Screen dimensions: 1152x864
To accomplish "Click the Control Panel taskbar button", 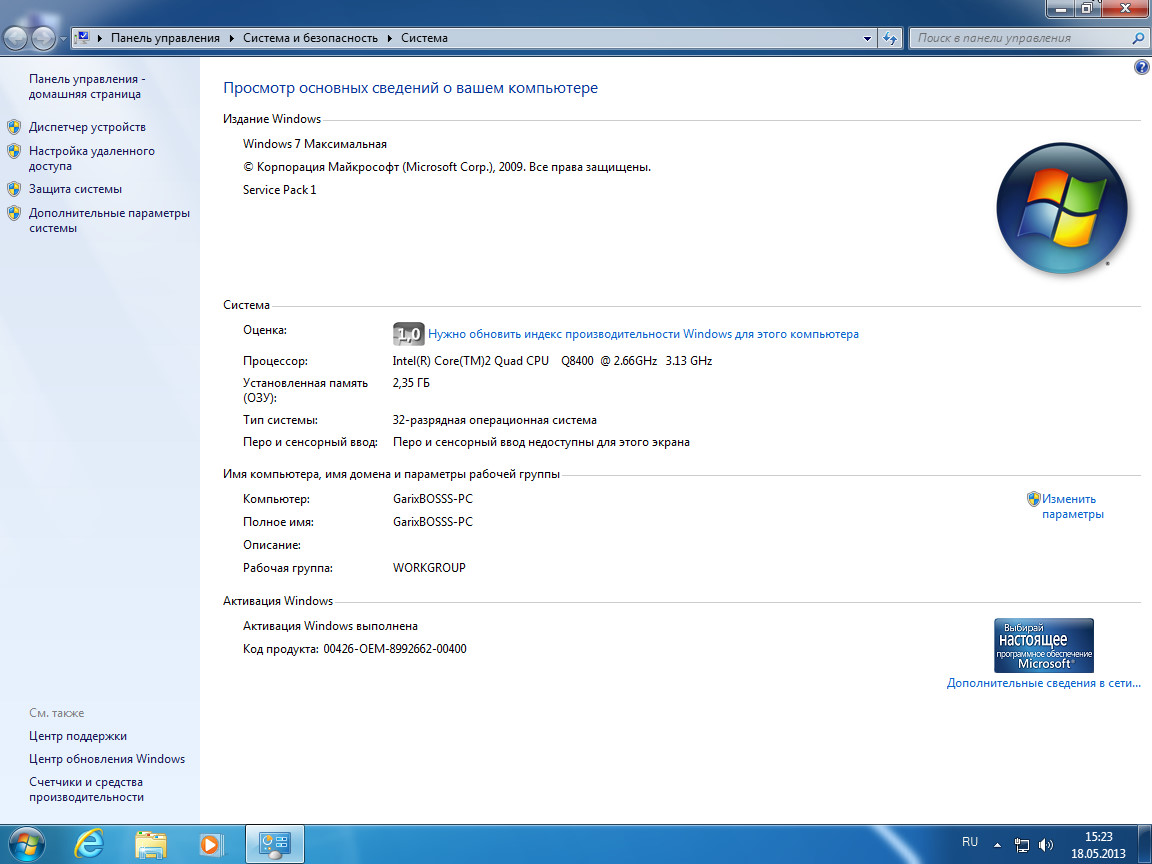I will pos(275,845).
